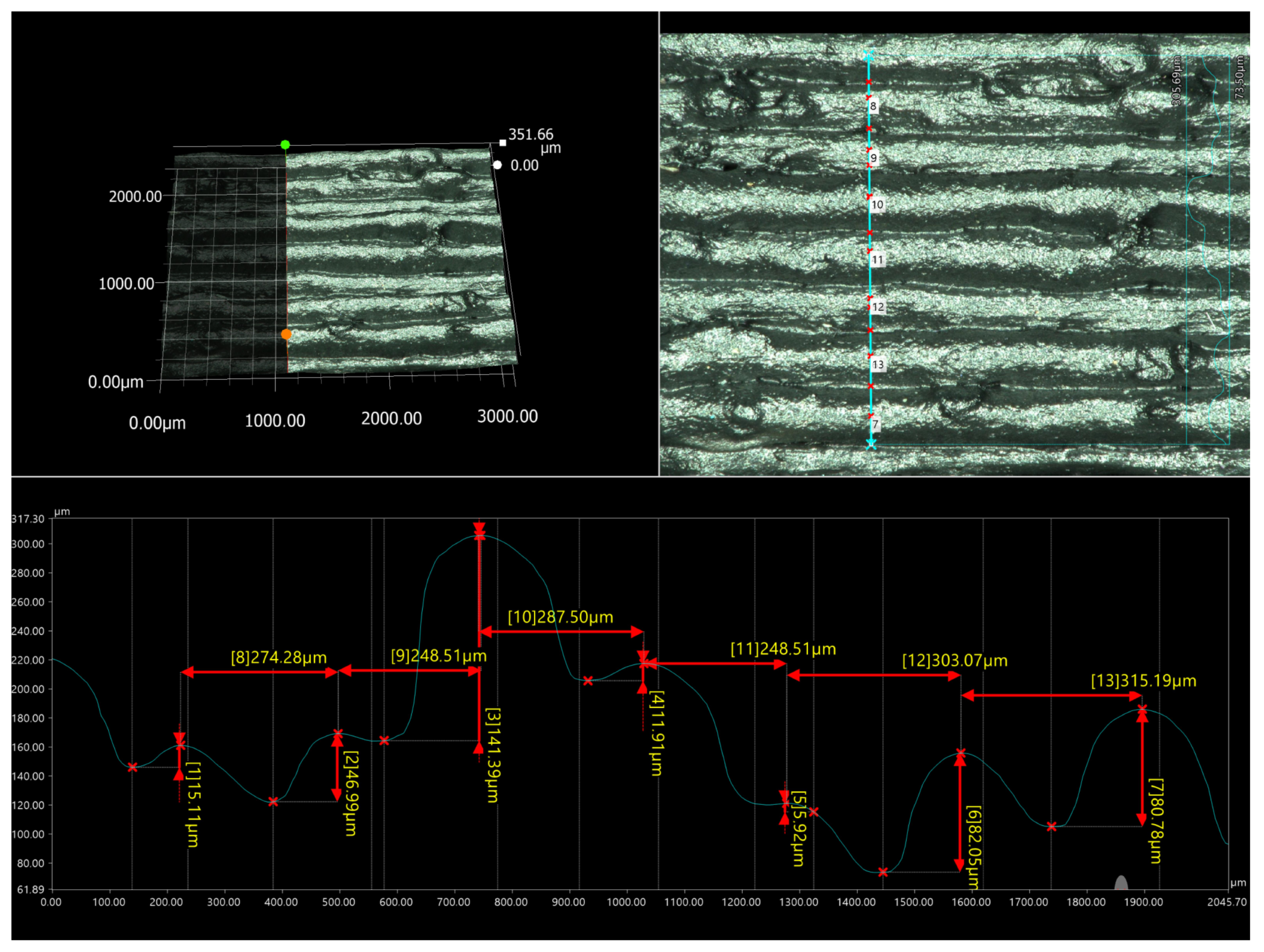The width and height of the screenshot is (1264, 952).
Task: Select the [10]287.50µm width measurement label
Action: click(560, 617)
